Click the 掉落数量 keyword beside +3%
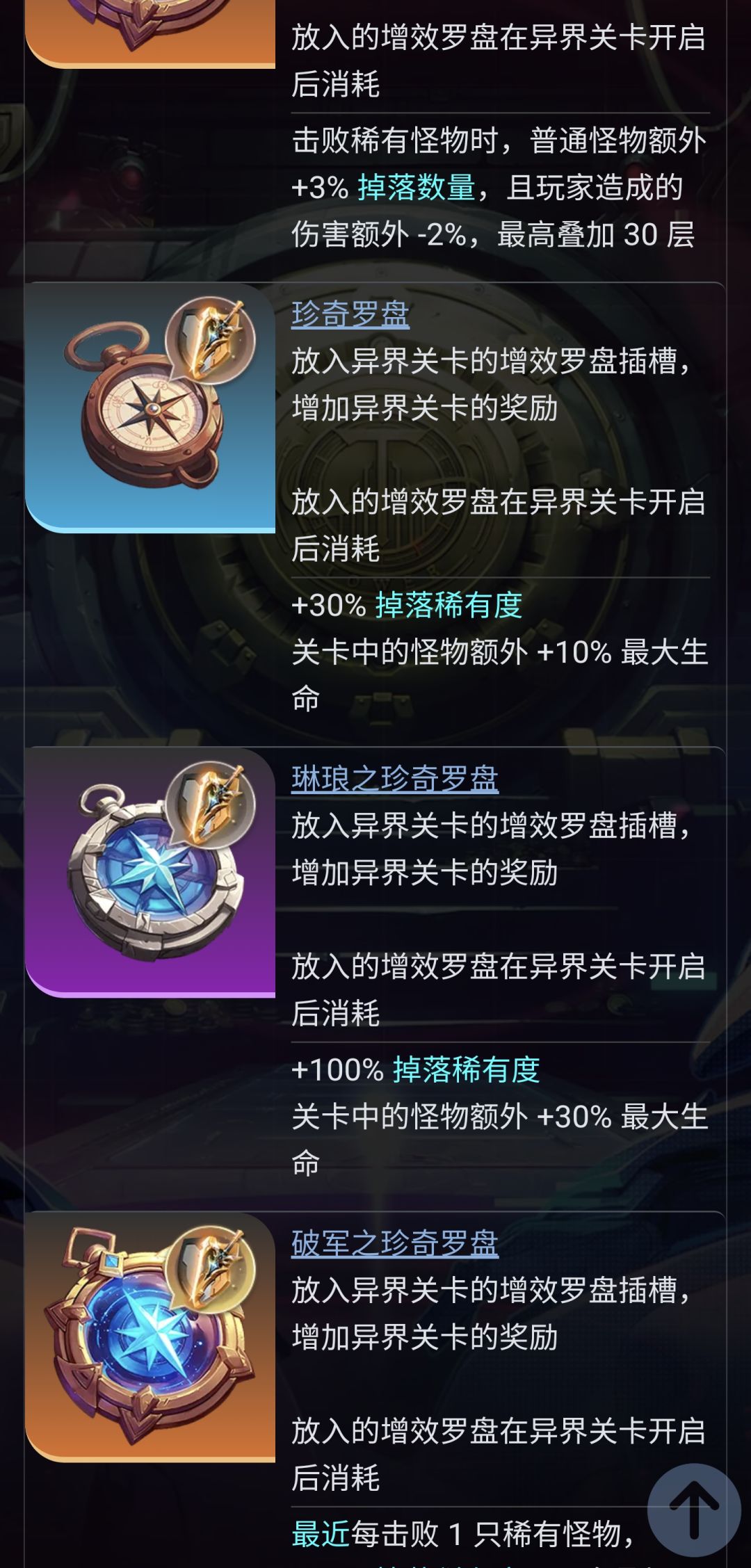Image resolution: width=751 pixels, height=1568 pixels. point(417,188)
